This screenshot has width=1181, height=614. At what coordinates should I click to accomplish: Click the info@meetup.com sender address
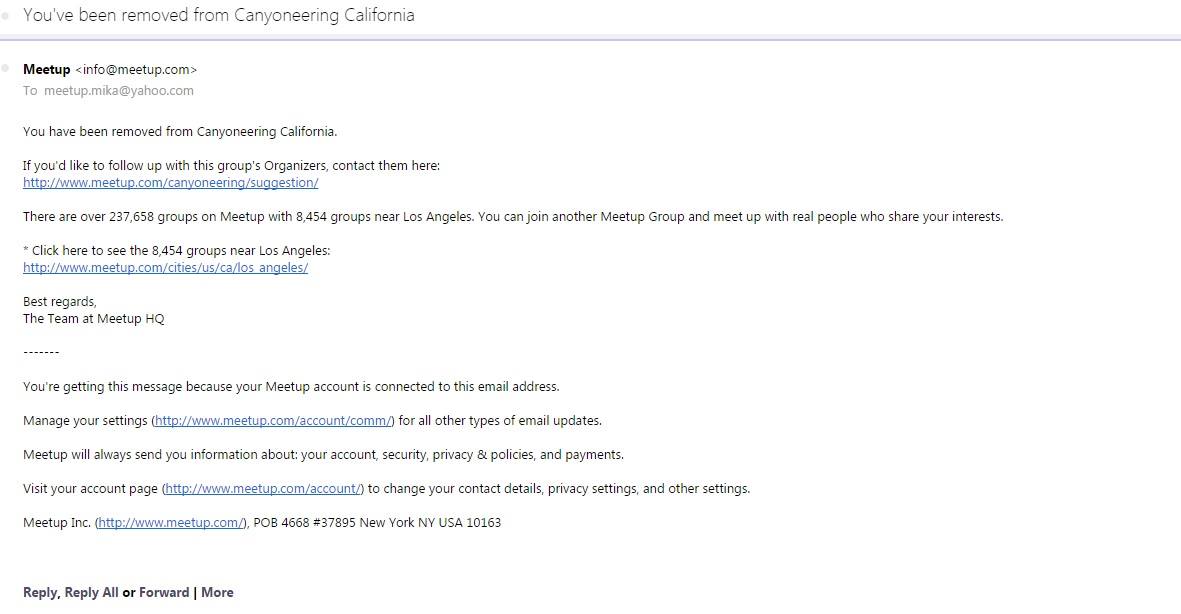136,69
